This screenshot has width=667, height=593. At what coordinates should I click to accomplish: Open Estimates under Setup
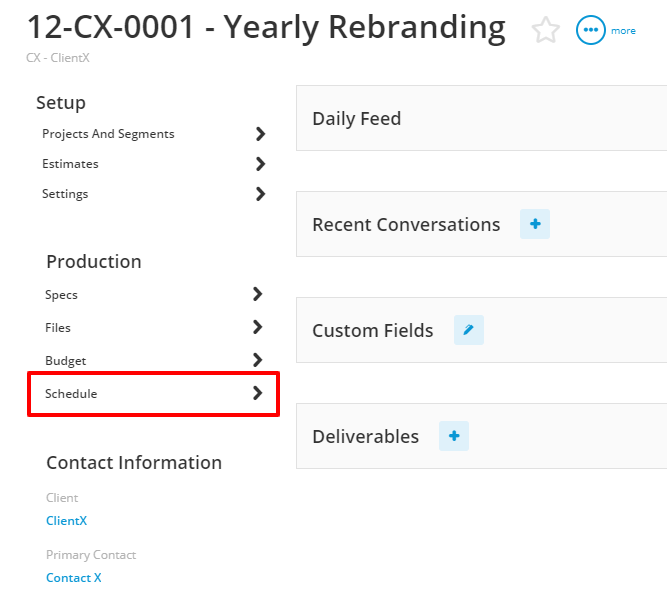pos(70,164)
